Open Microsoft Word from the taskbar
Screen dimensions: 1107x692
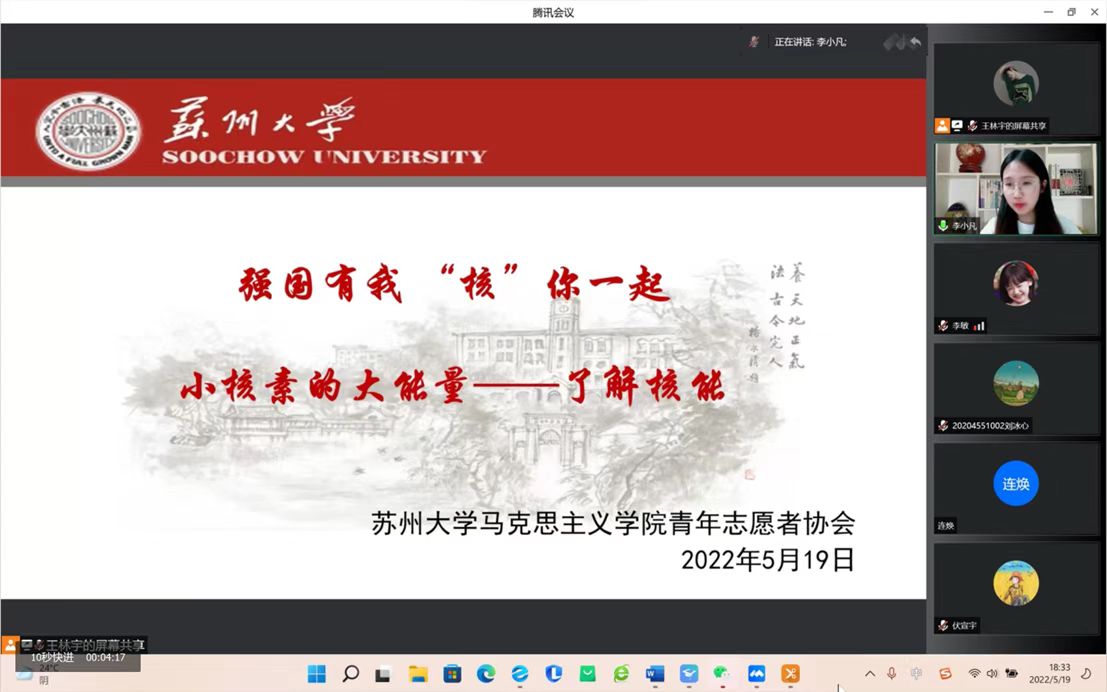tap(655, 674)
